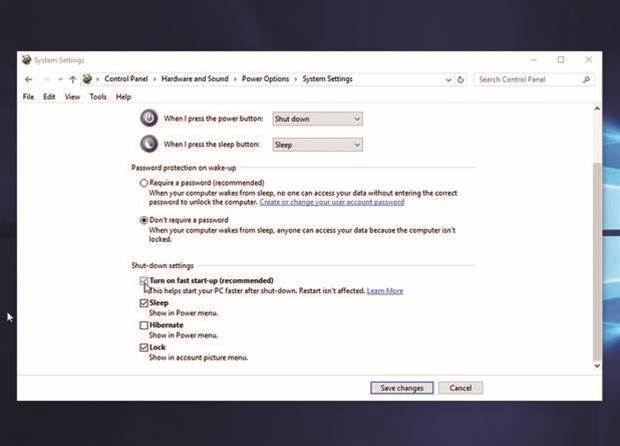Click the scrollbar down arrow
The height and width of the screenshot is (446, 620).
597,366
